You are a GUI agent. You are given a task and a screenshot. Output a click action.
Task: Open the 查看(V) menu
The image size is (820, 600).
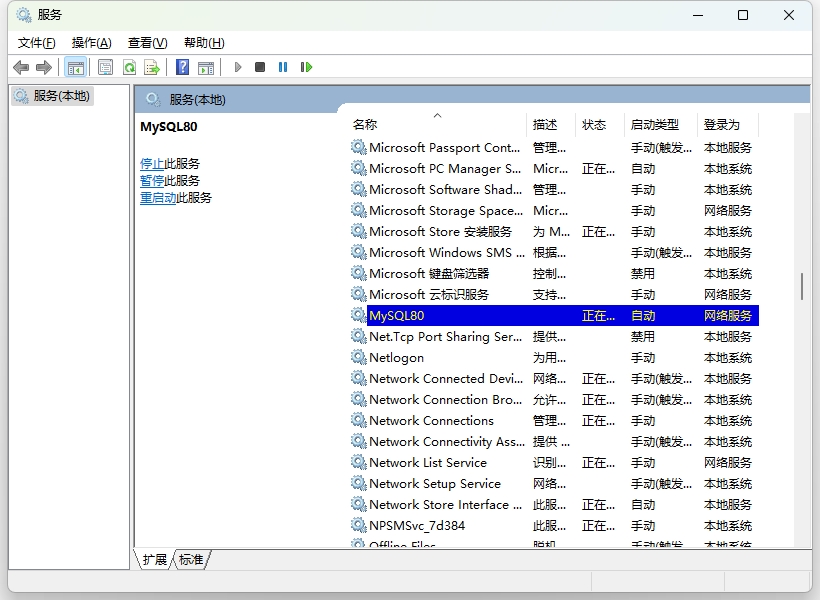click(147, 42)
